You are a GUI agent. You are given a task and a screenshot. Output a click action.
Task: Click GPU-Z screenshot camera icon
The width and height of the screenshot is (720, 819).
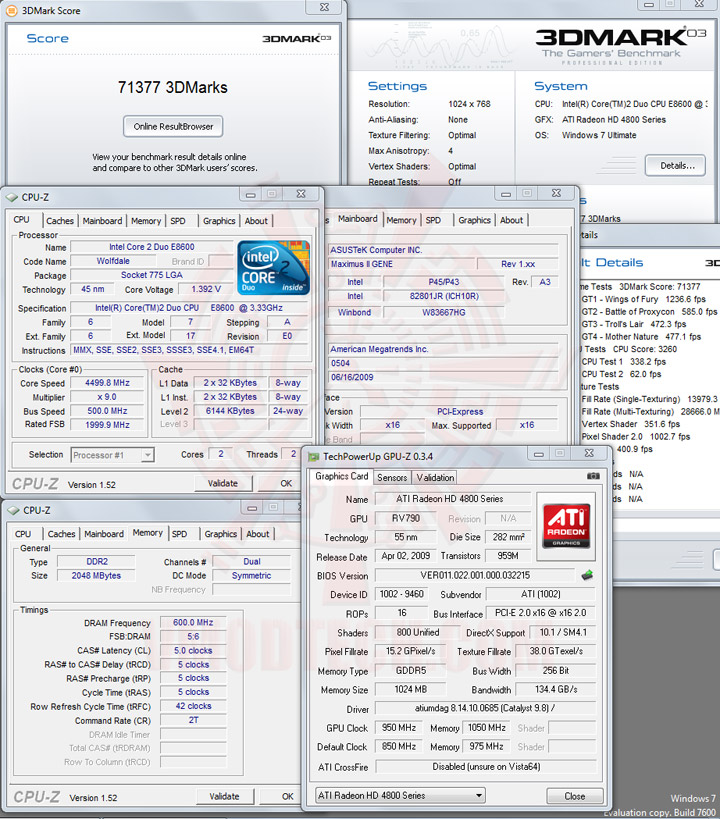(593, 476)
